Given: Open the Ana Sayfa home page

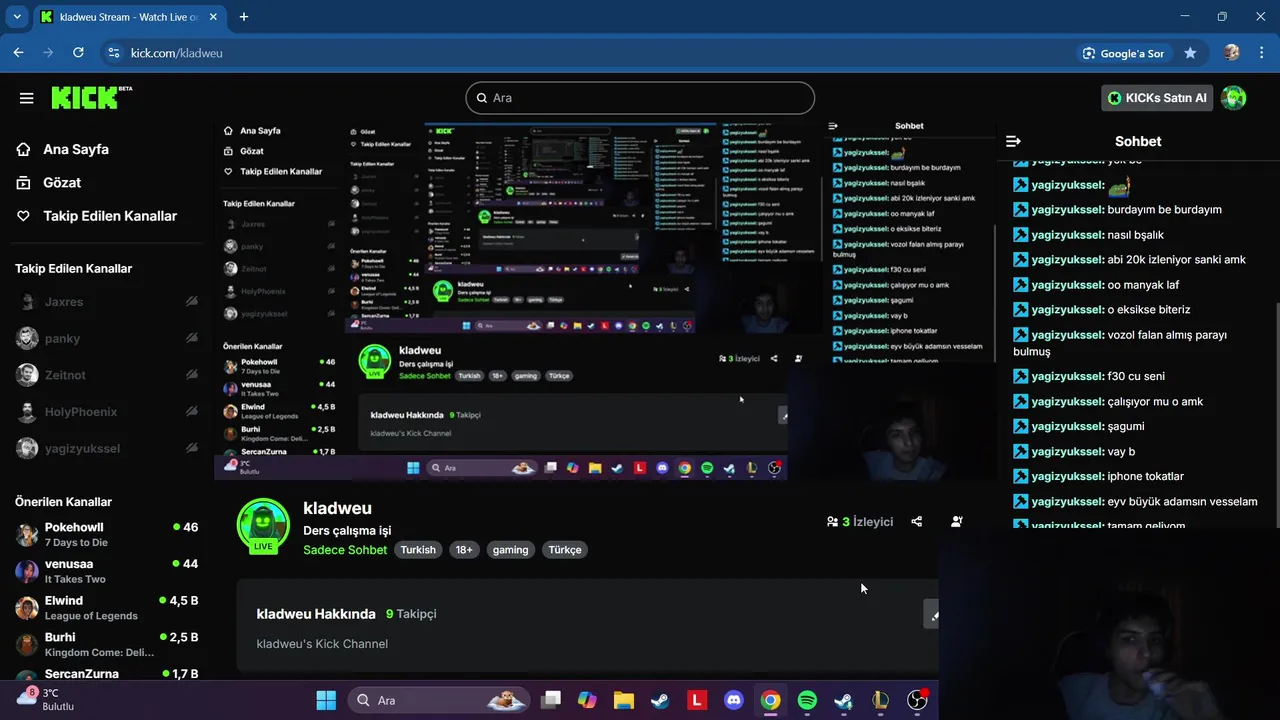Looking at the screenshot, I should 62,149.
